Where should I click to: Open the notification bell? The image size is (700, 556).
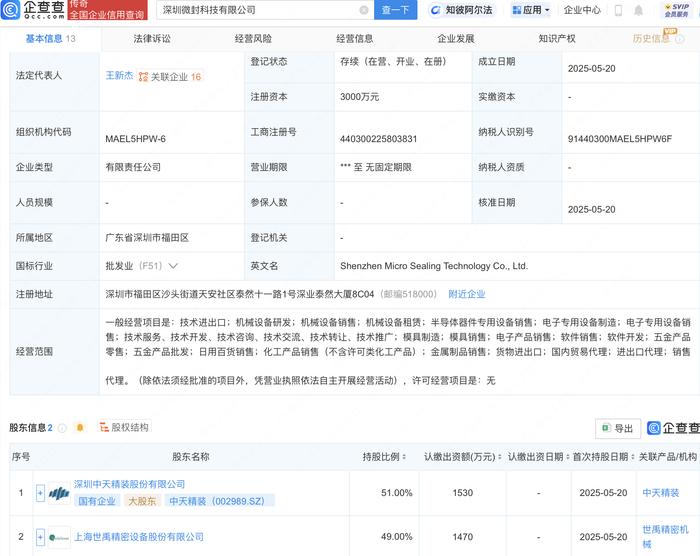[x=638, y=10]
